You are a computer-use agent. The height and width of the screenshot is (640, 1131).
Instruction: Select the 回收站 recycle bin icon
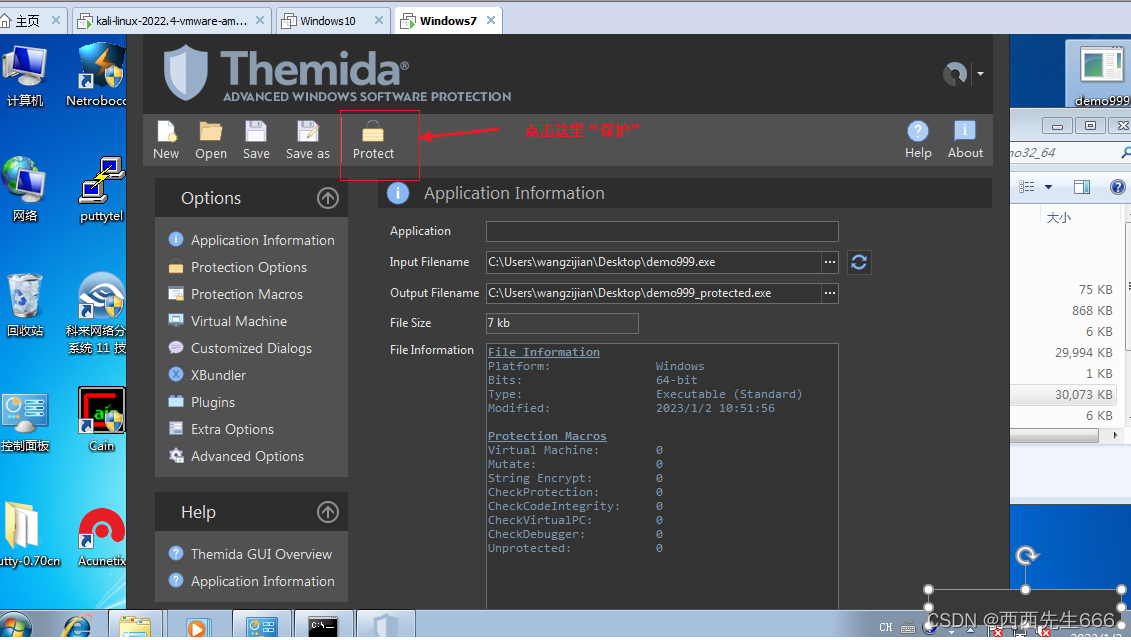(25, 304)
